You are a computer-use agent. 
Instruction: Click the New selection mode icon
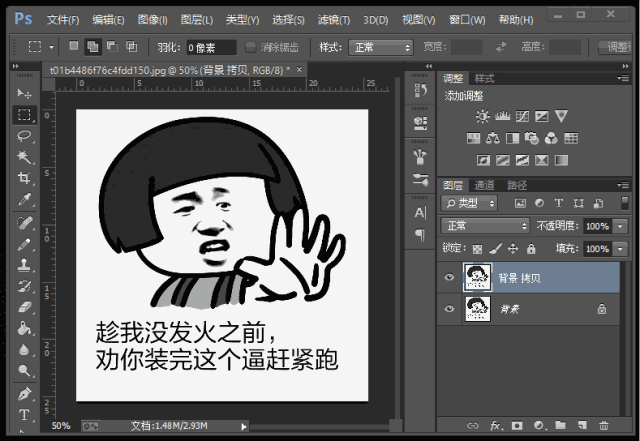(73, 46)
